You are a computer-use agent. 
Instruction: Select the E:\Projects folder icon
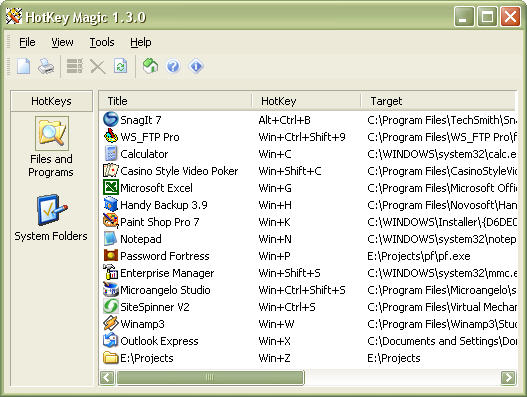(111, 358)
